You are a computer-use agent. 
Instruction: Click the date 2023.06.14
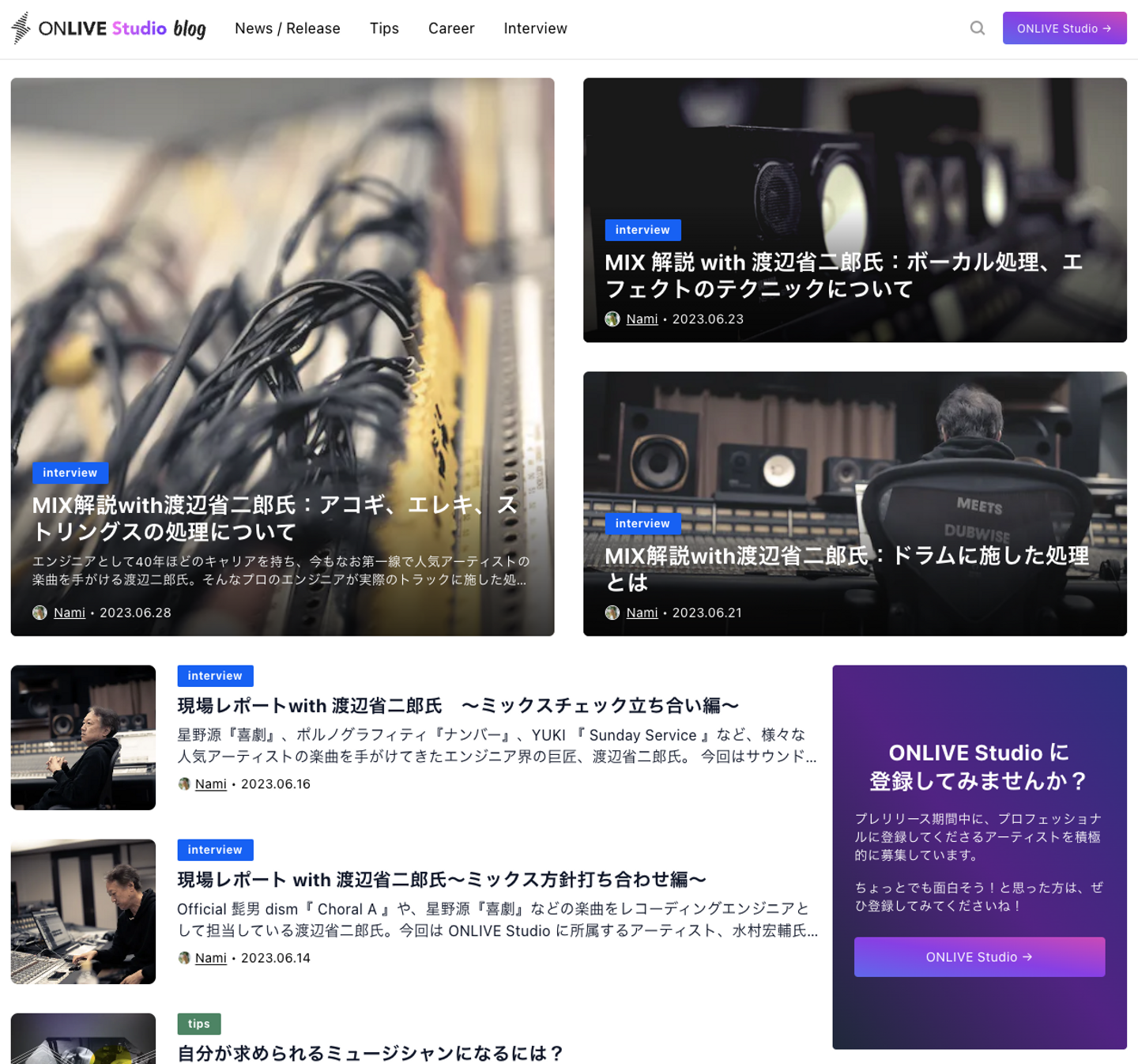click(x=276, y=958)
